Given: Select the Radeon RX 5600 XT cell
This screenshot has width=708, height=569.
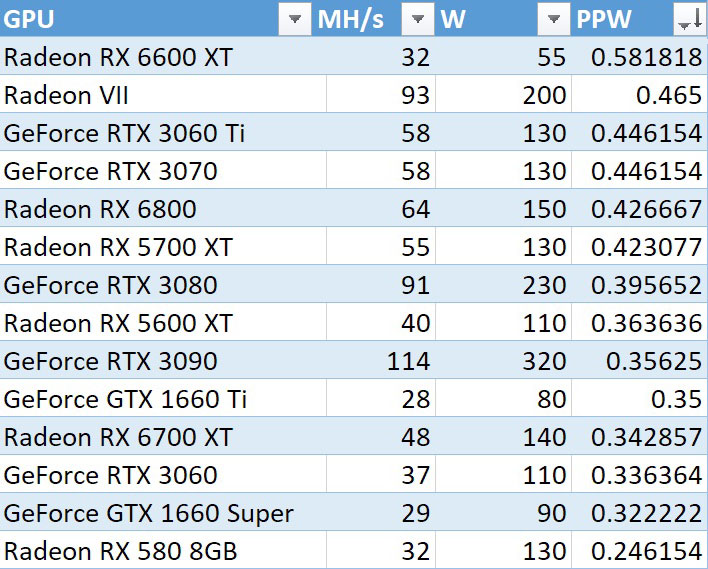Looking at the screenshot, I should (x=163, y=322).
